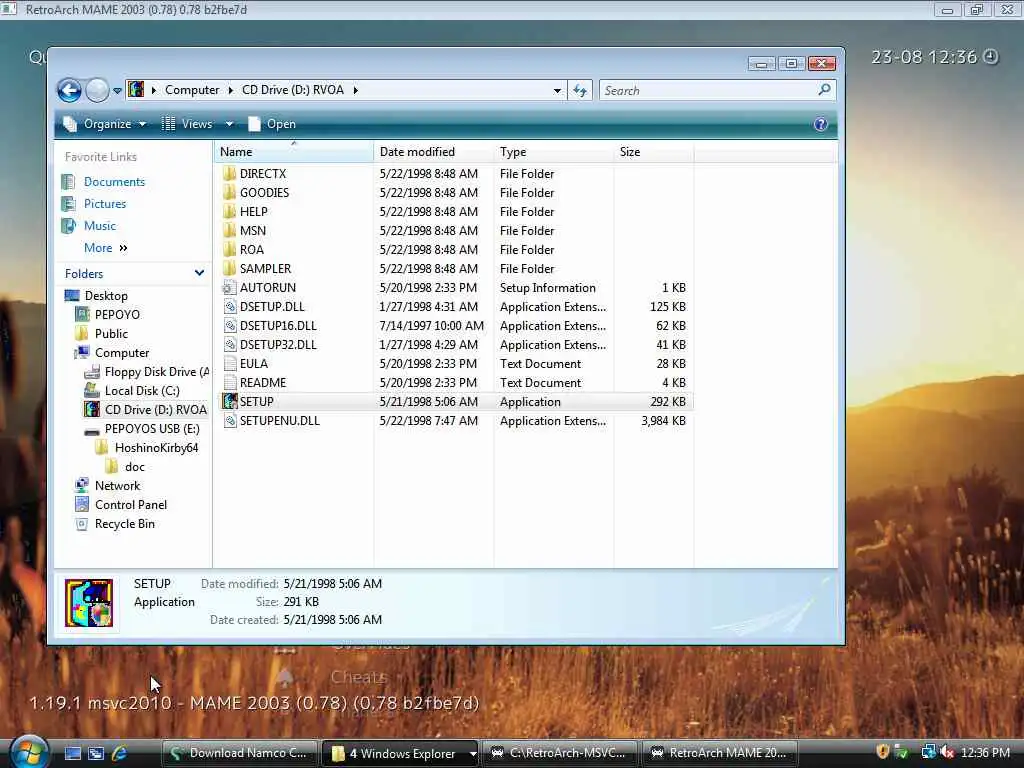This screenshot has height=768, width=1024.
Task: Select the MSN folder icon
Action: 229,231
